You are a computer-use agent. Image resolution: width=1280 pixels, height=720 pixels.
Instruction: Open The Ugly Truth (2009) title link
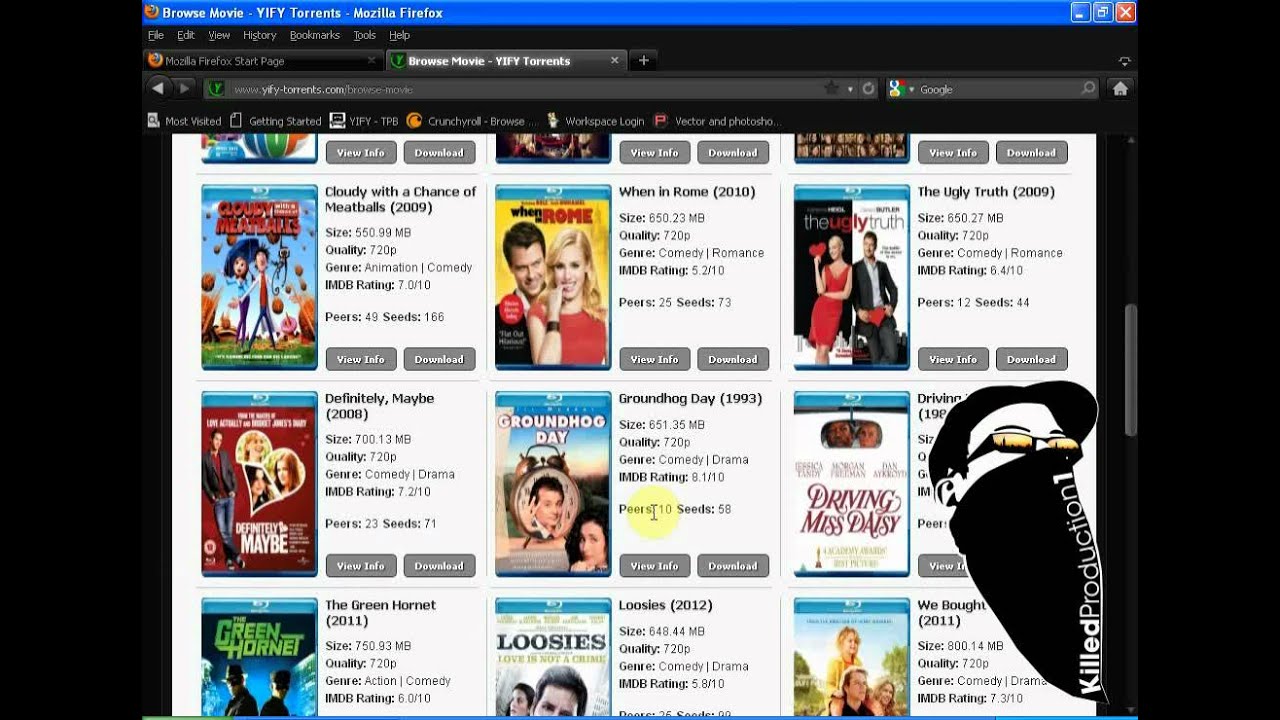click(986, 192)
